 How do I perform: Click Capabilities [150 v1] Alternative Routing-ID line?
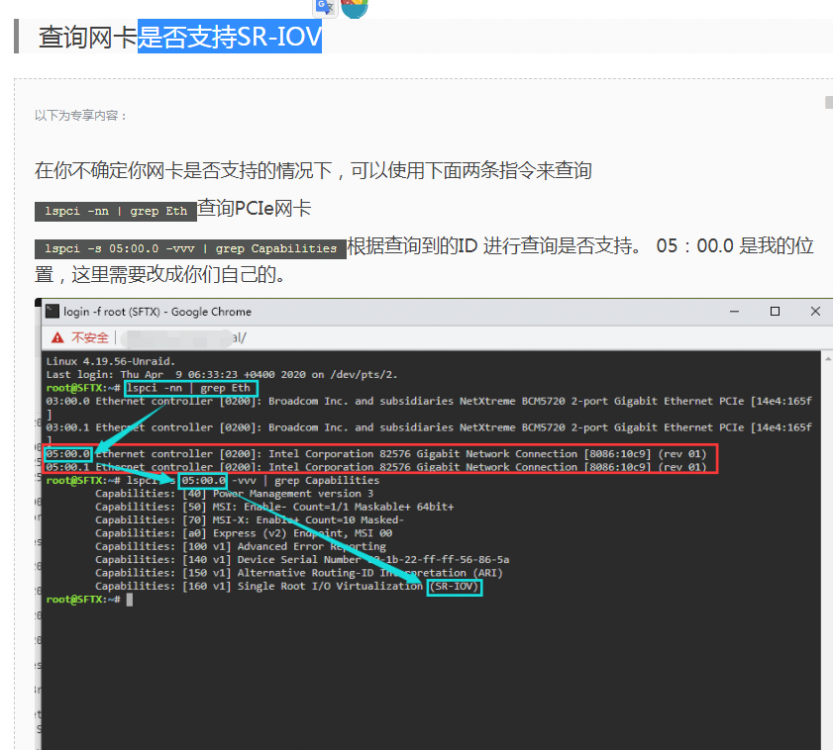[x=299, y=573]
